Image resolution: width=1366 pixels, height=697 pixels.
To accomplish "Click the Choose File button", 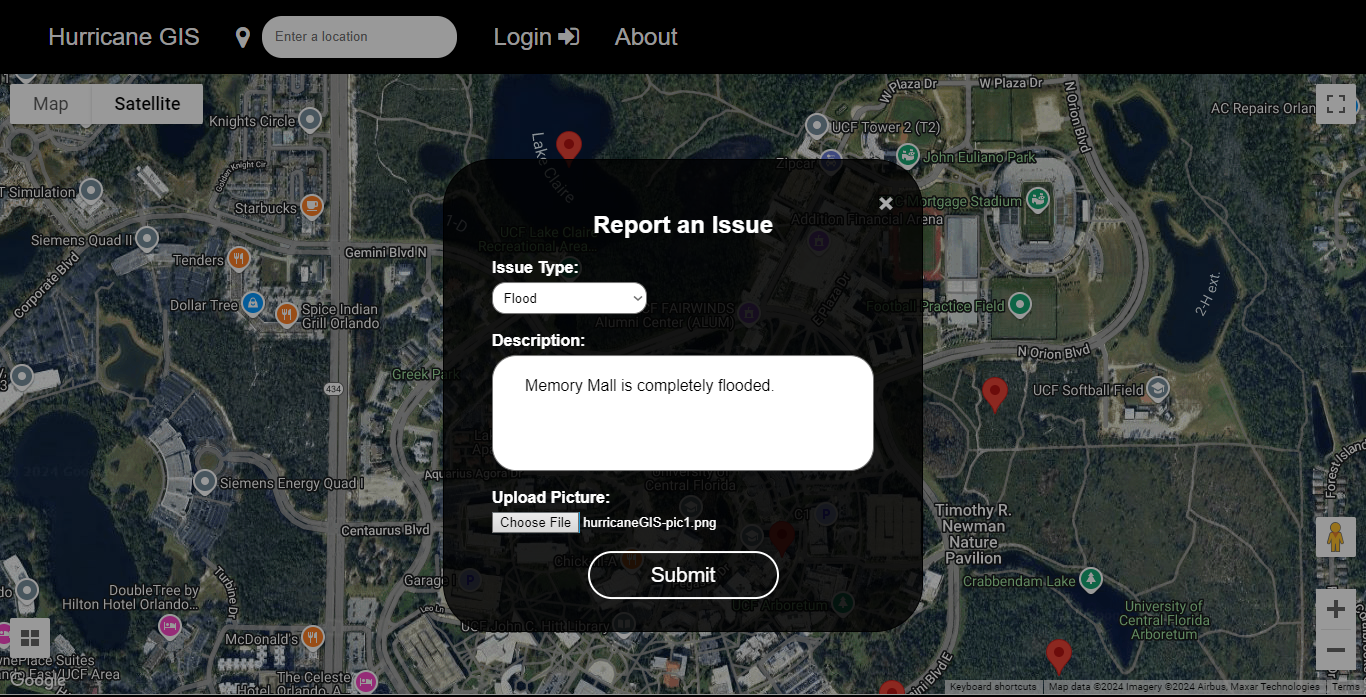I will pos(536,522).
